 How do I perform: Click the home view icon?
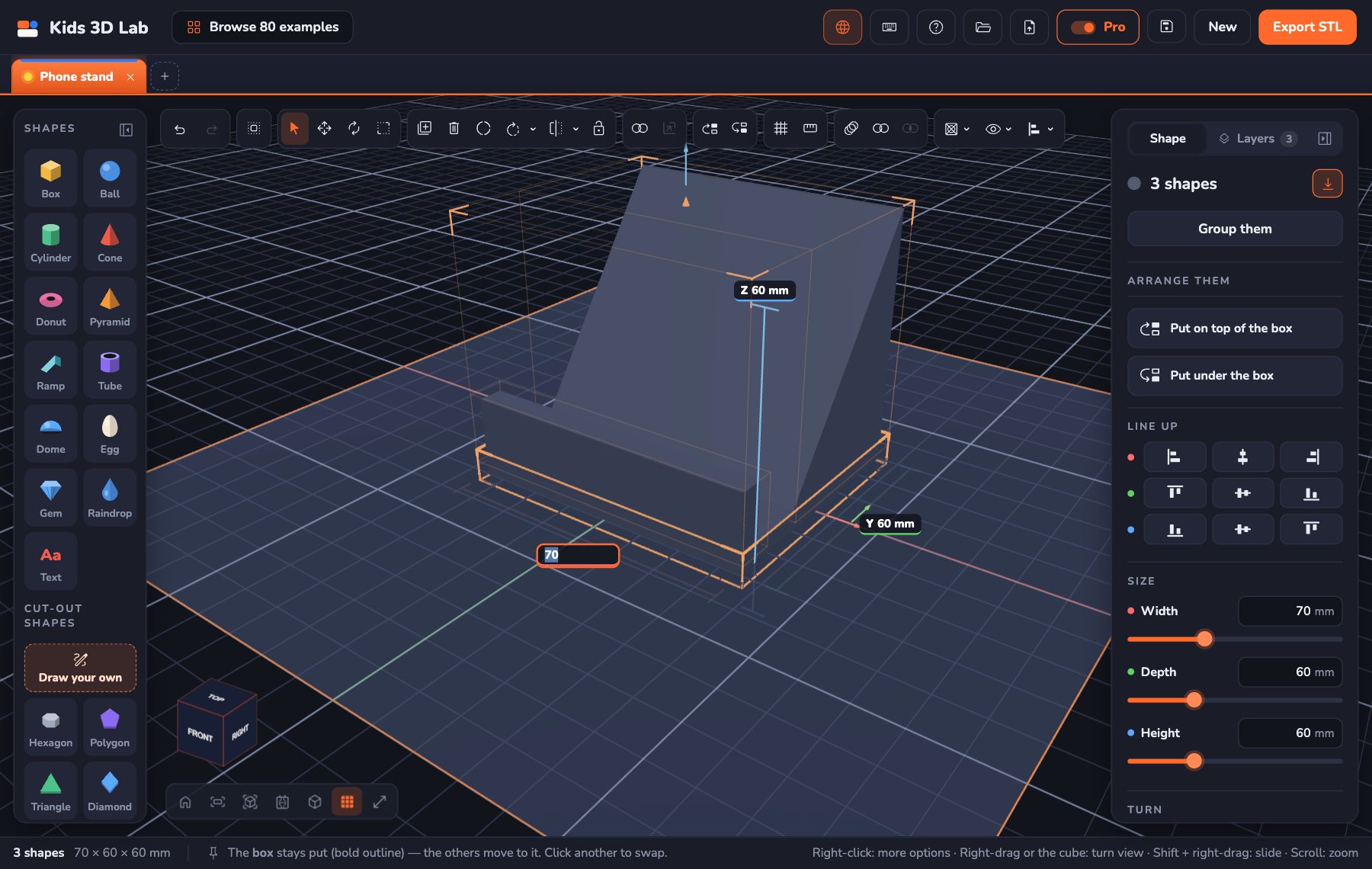click(x=185, y=802)
